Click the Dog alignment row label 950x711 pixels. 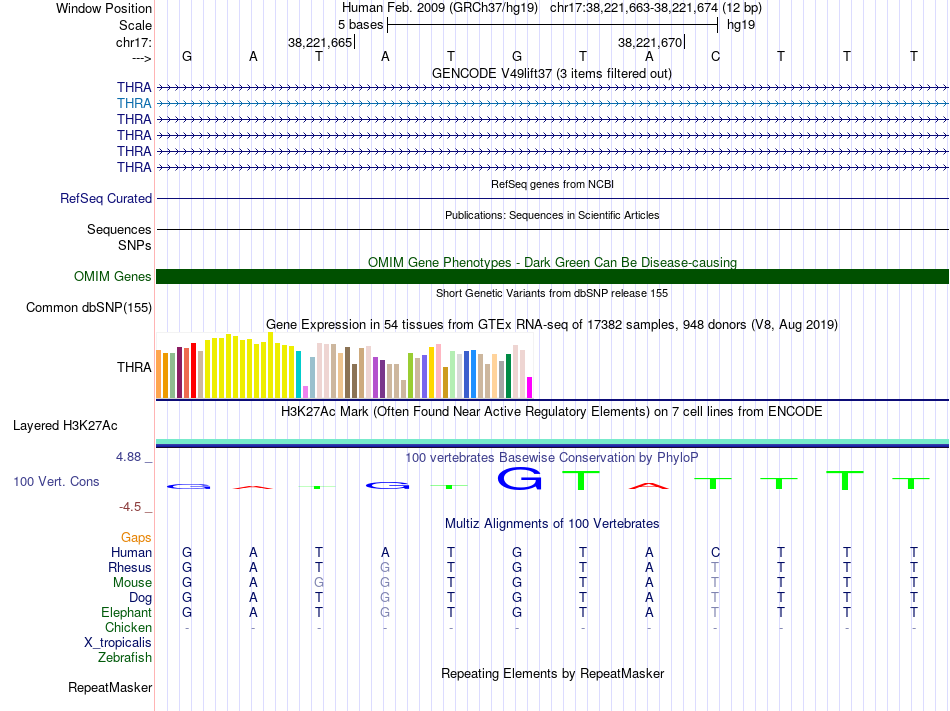click(x=140, y=598)
